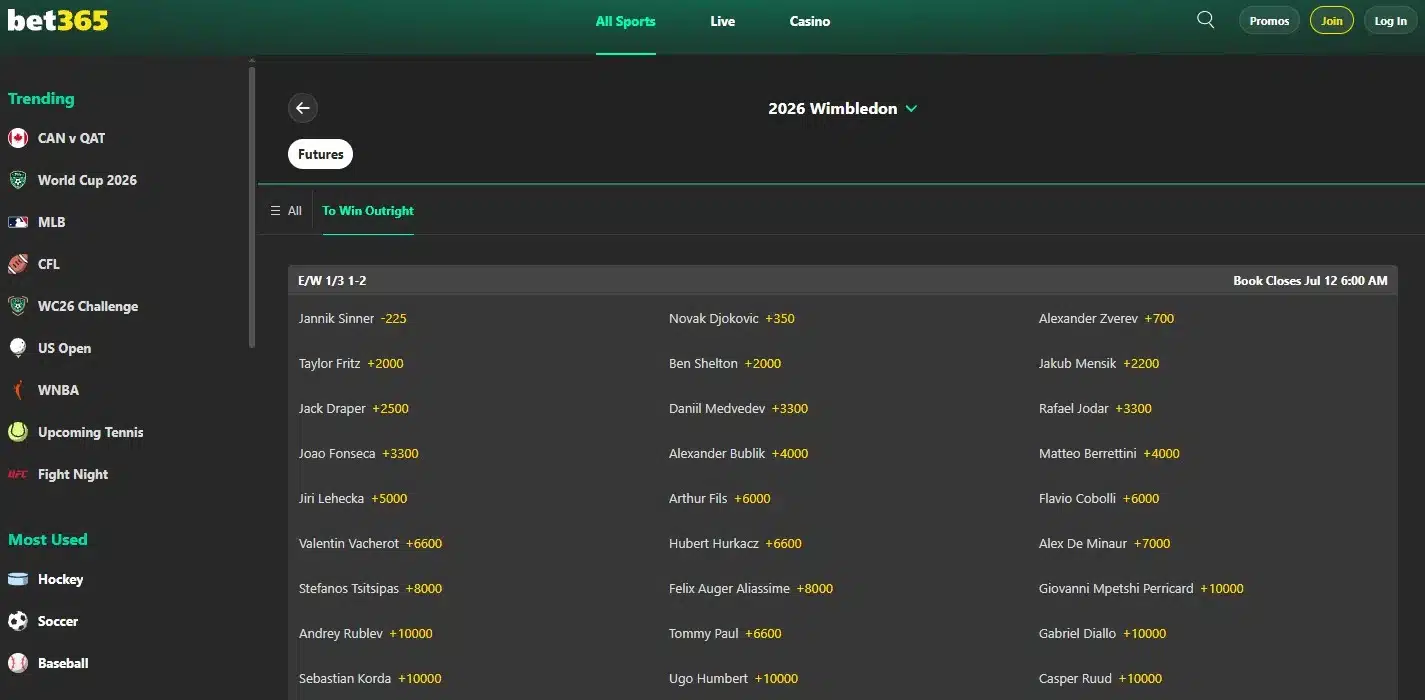Click the US Open golf ball icon
The width and height of the screenshot is (1425, 700).
18,348
